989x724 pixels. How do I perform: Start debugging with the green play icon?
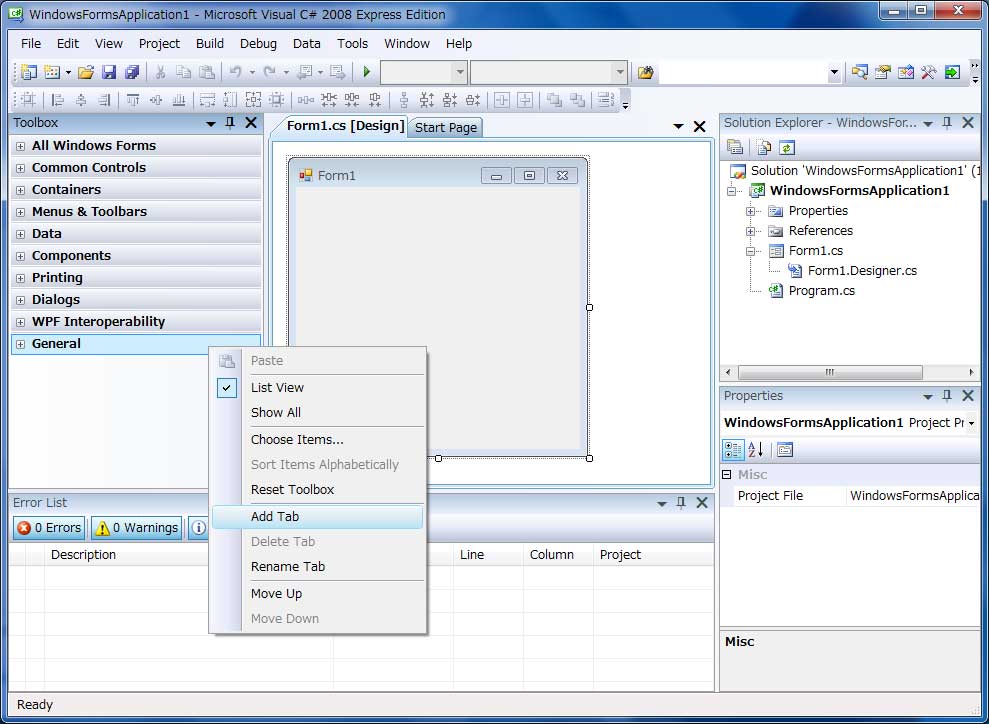366,72
